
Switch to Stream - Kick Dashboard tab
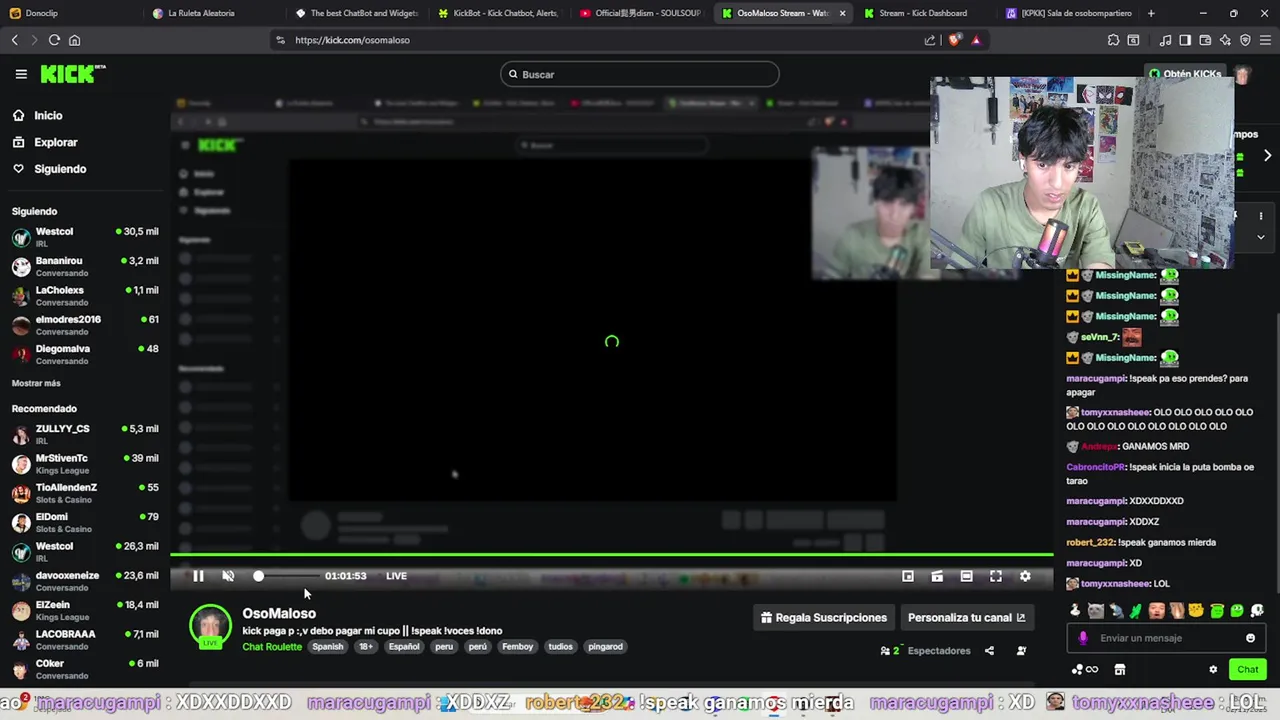coord(922,13)
